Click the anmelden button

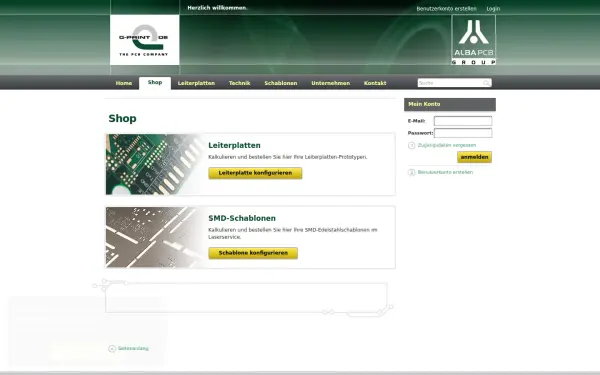tap(474, 157)
